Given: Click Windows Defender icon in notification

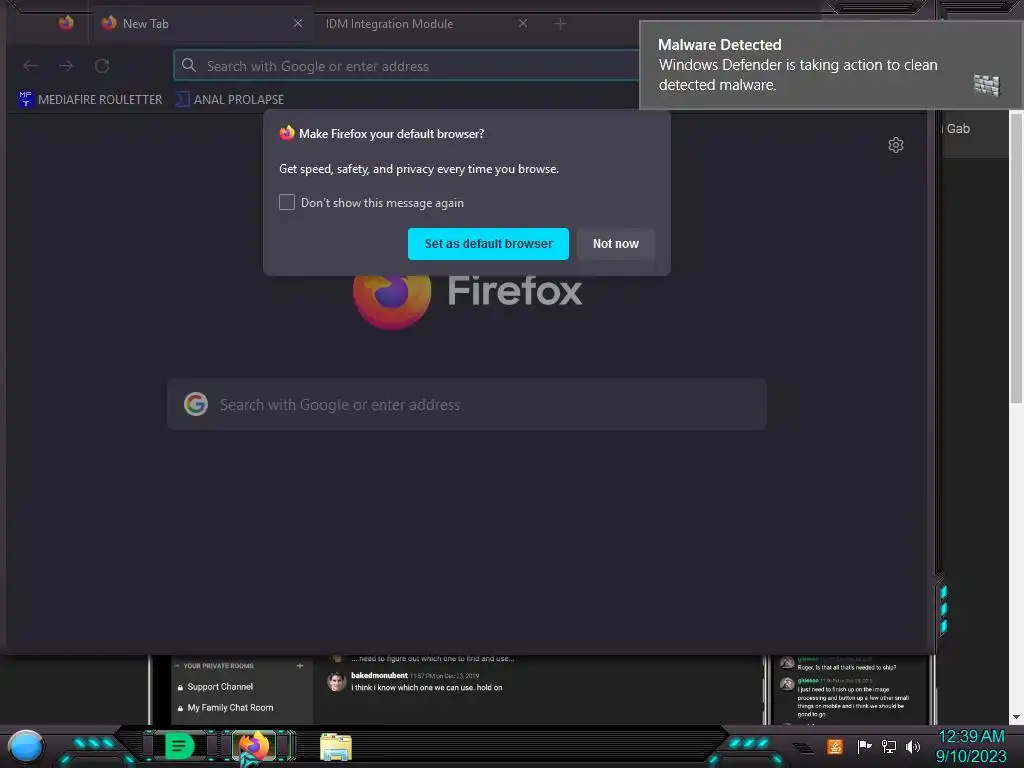Looking at the screenshot, I should pyautogui.click(x=987, y=85).
